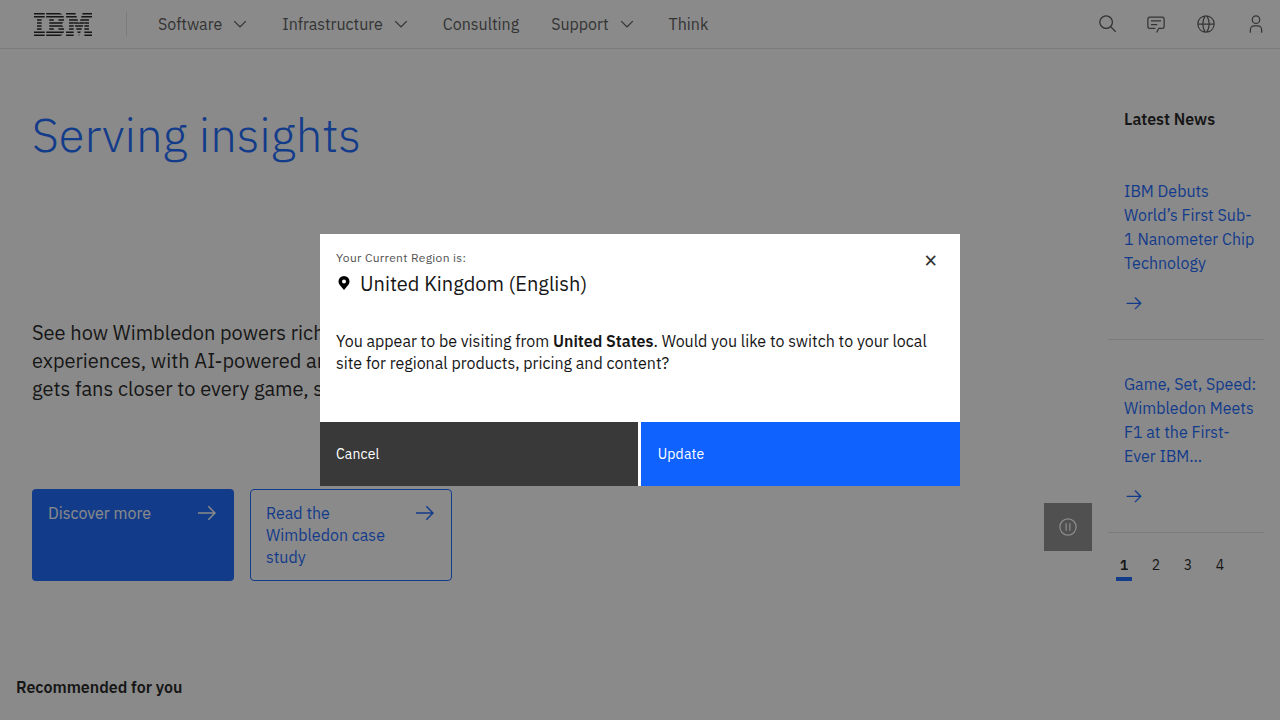Click the Discover more button
This screenshot has width=1280, height=720.
tap(133, 535)
